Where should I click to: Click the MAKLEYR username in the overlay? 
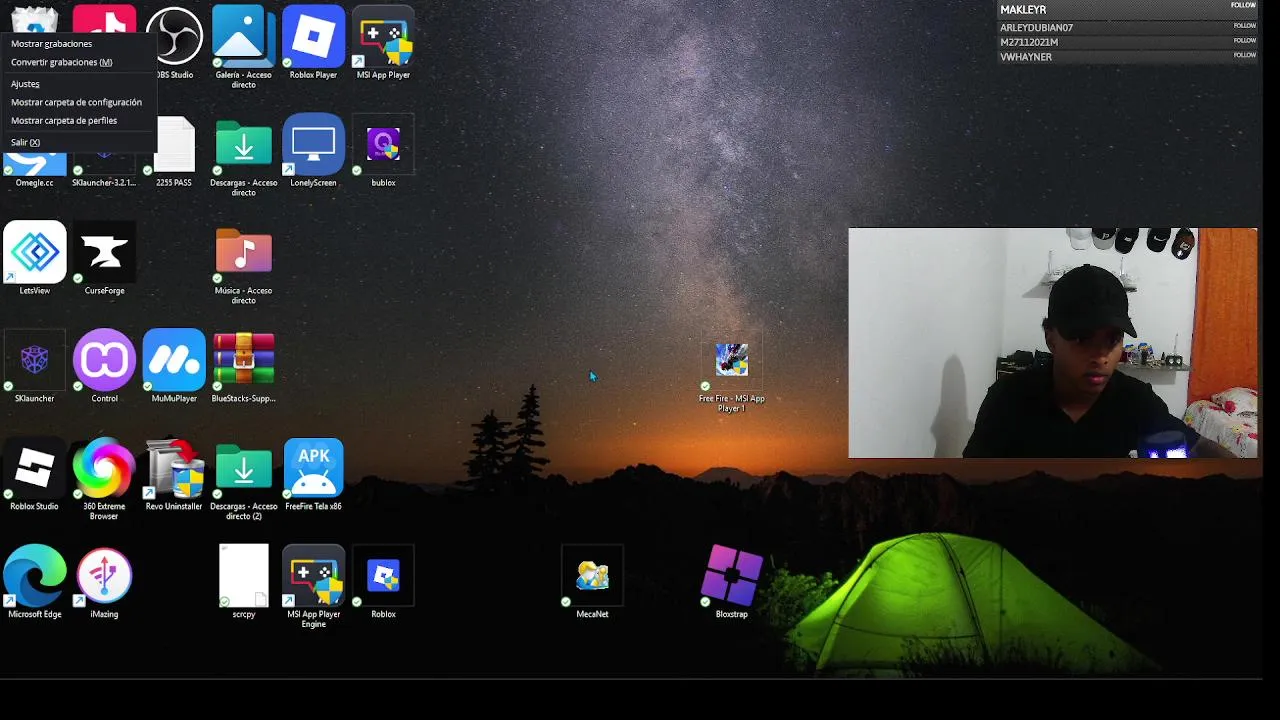1023,10
